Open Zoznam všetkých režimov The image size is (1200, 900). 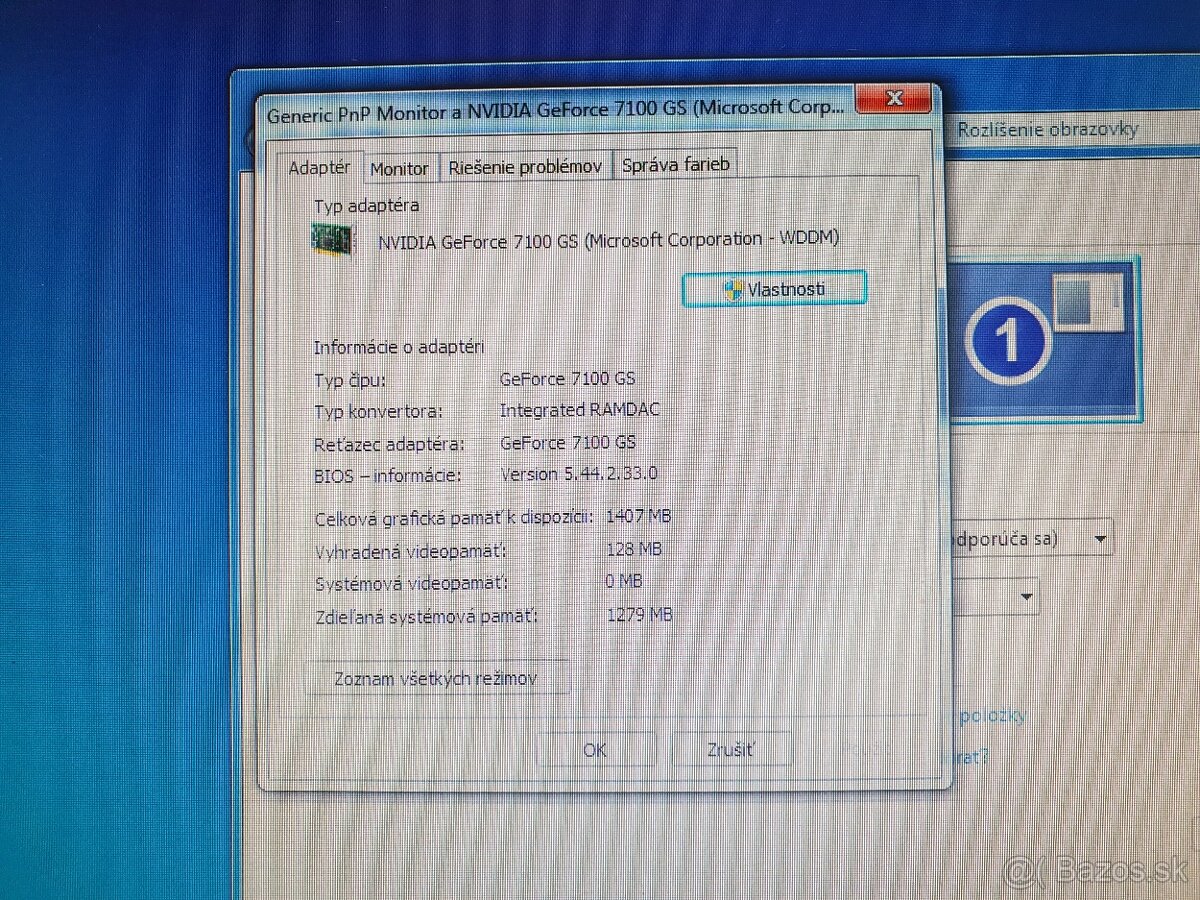tap(437, 677)
